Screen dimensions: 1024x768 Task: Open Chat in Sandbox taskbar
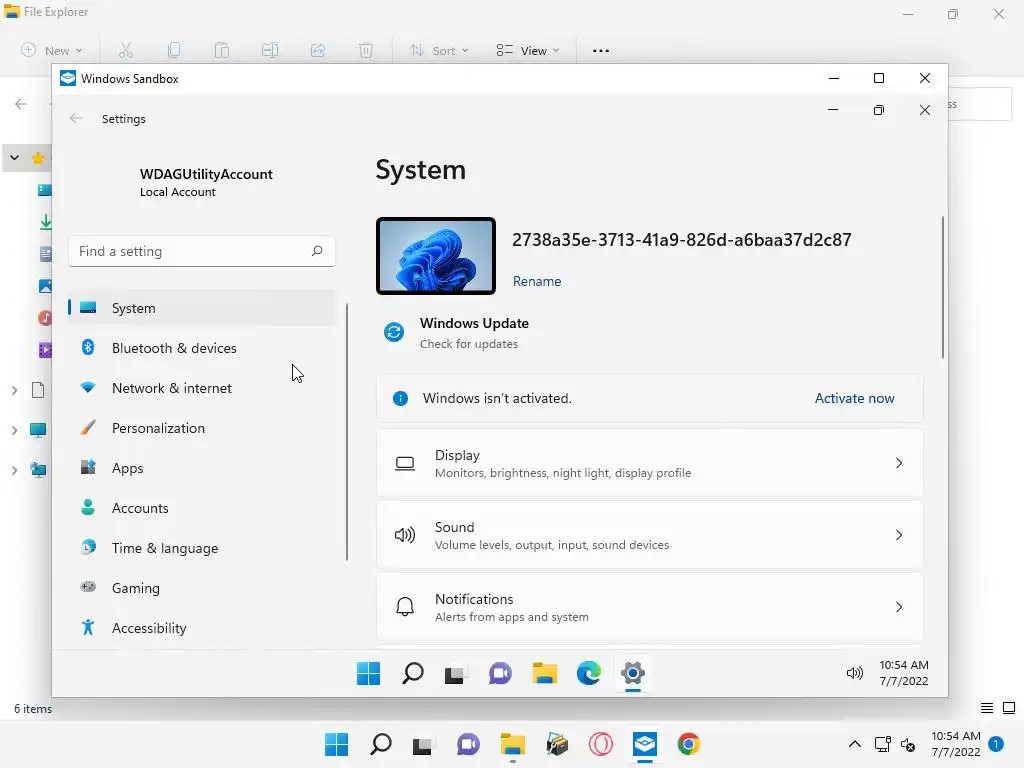(500, 673)
